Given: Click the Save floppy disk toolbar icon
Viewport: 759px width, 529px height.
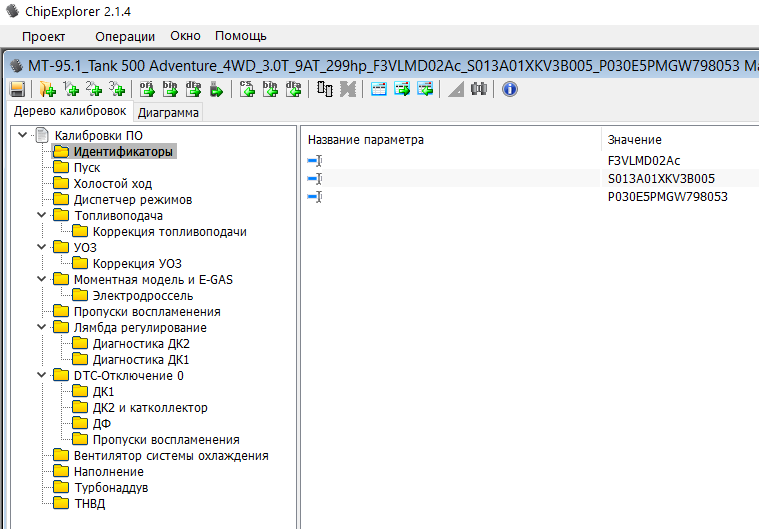Looking at the screenshot, I should 17,89.
